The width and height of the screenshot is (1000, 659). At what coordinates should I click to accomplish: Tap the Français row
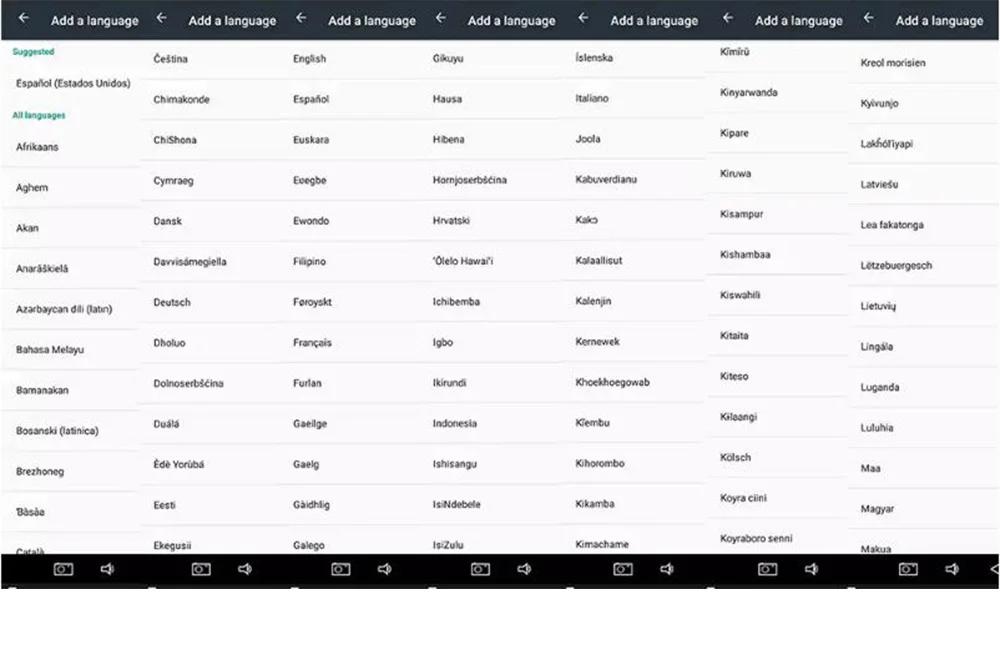(x=349, y=343)
